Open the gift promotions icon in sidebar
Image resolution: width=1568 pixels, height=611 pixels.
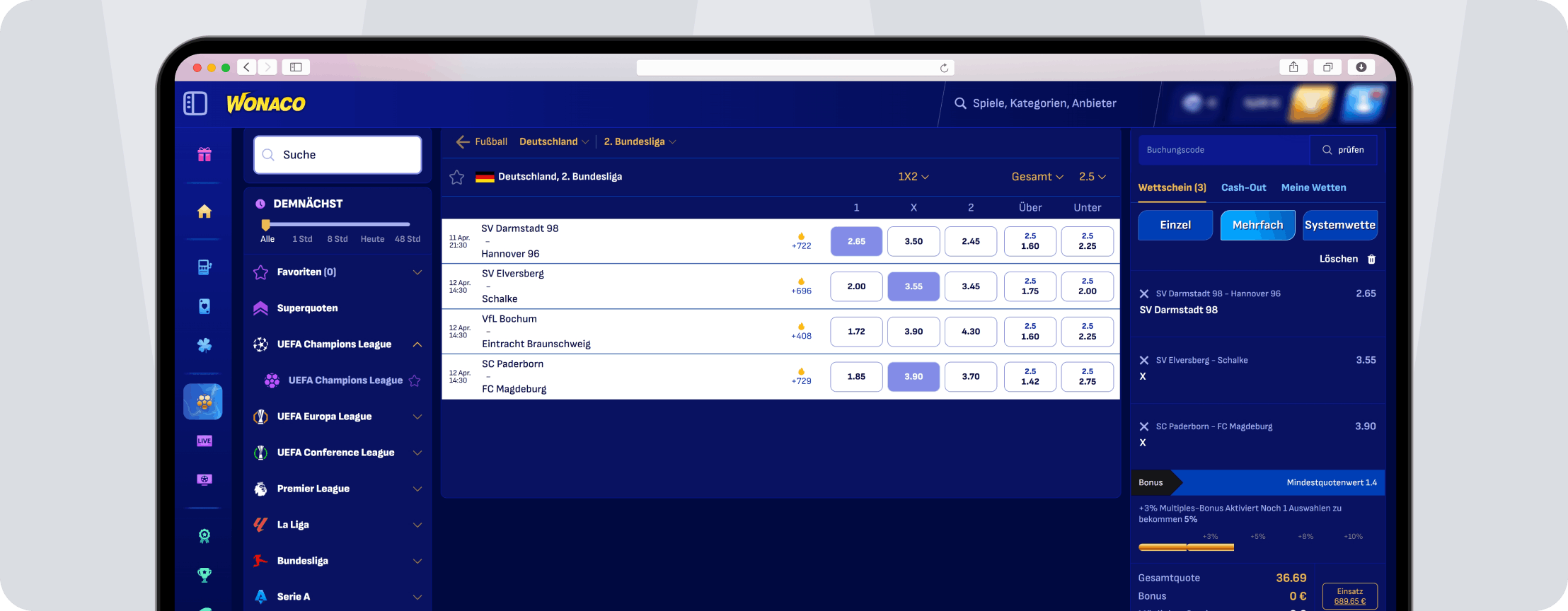click(204, 155)
